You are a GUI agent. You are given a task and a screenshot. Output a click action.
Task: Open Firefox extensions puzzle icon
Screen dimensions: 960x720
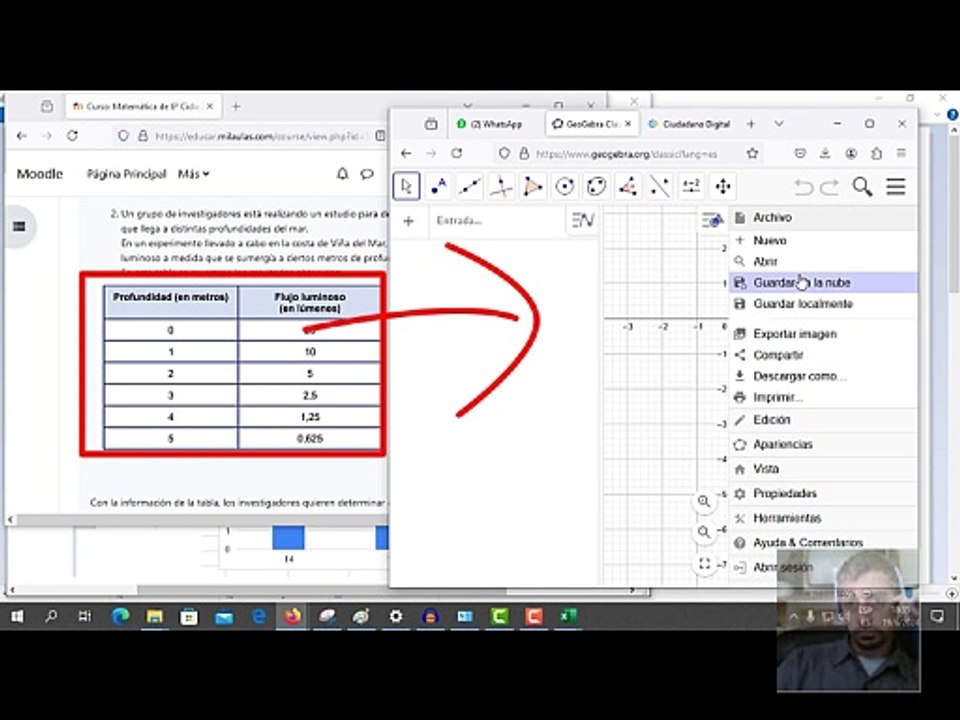[876, 154]
